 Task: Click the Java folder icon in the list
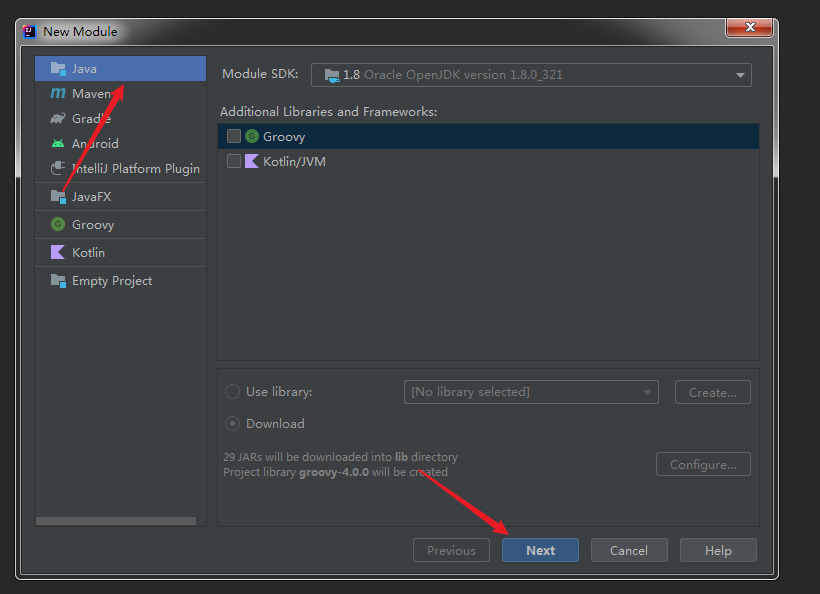coord(58,68)
